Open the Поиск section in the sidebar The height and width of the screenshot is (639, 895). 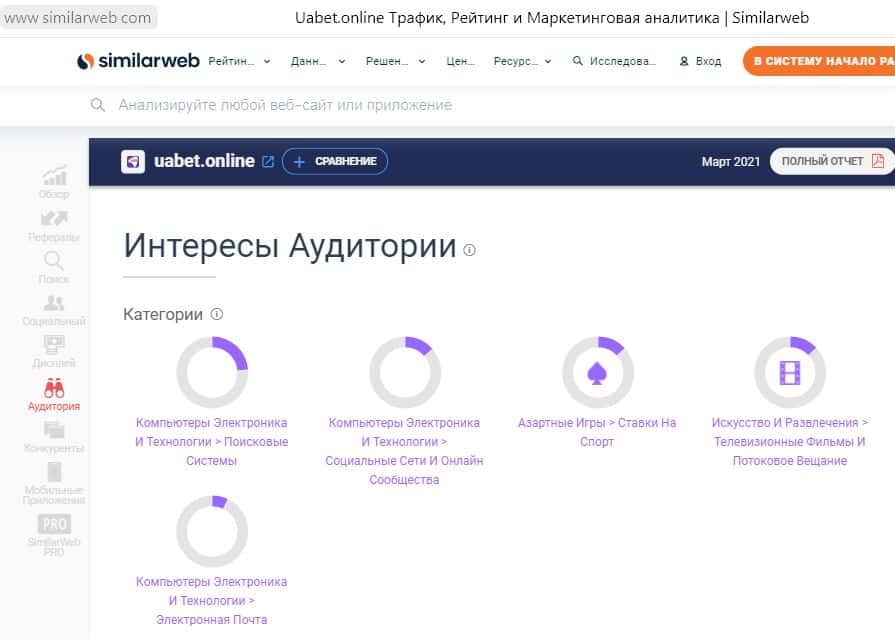pyautogui.click(x=54, y=267)
